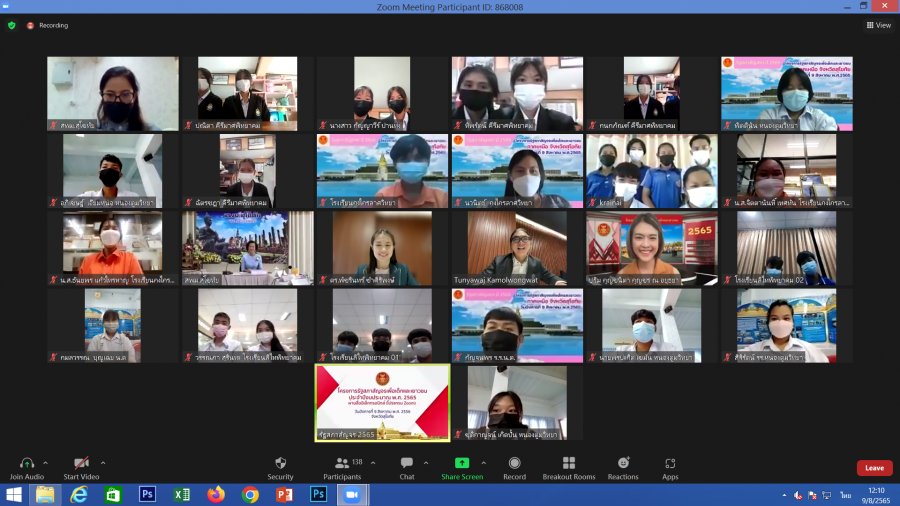Click the green encryption shield icon
The height and width of the screenshot is (506, 900).
click(x=12, y=25)
